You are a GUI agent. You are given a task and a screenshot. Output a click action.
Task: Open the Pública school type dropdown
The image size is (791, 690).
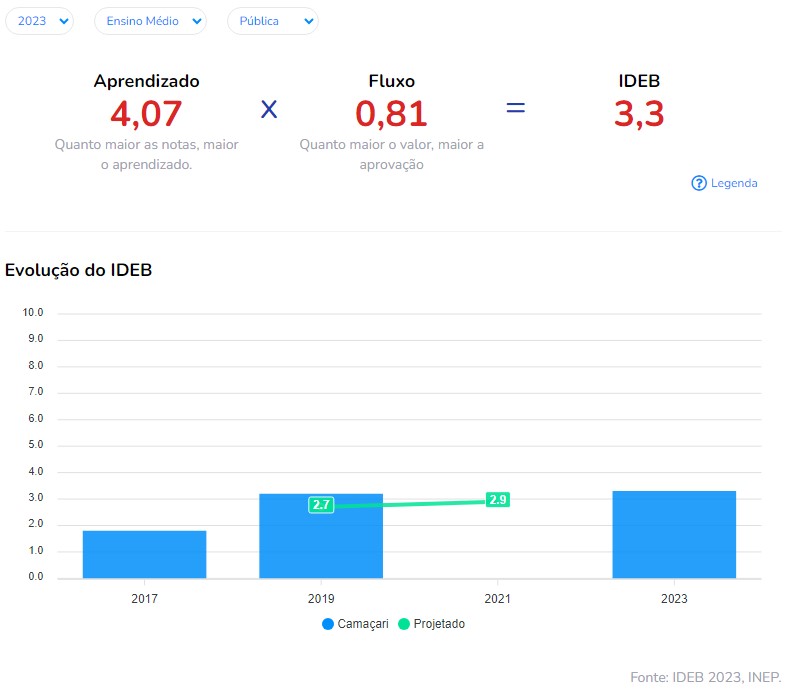tap(272, 21)
